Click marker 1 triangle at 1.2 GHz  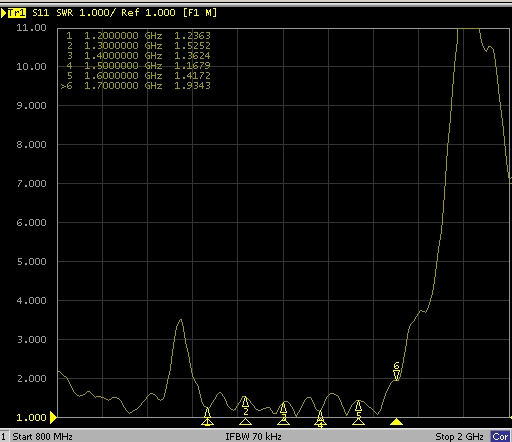207,422
